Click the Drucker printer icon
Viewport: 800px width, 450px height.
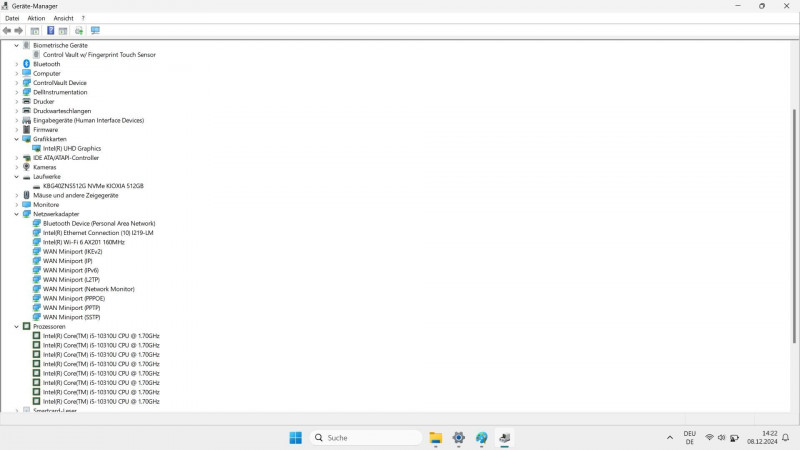(x=27, y=102)
